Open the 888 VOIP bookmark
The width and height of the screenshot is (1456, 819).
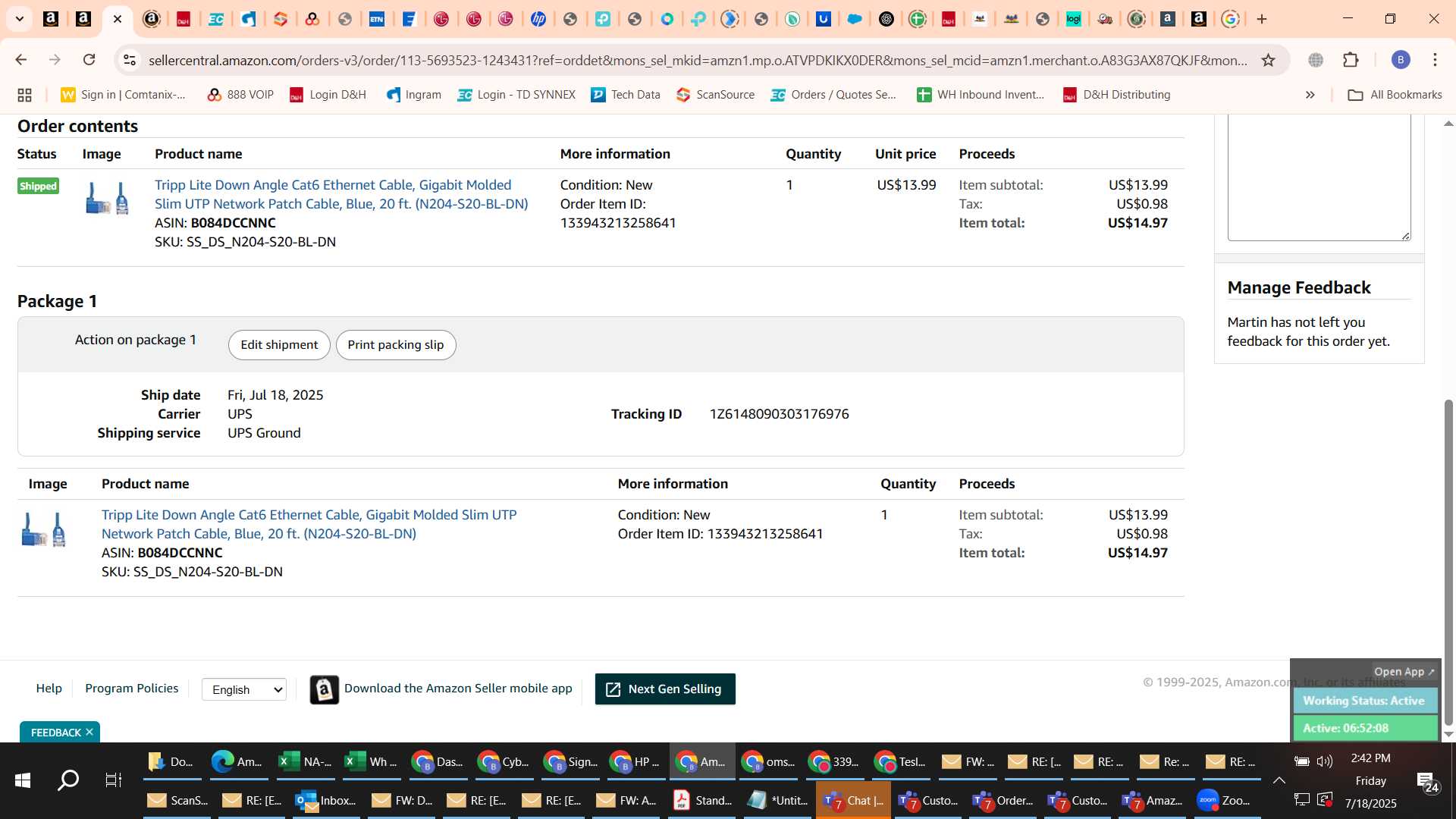pyautogui.click(x=240, y=95)
